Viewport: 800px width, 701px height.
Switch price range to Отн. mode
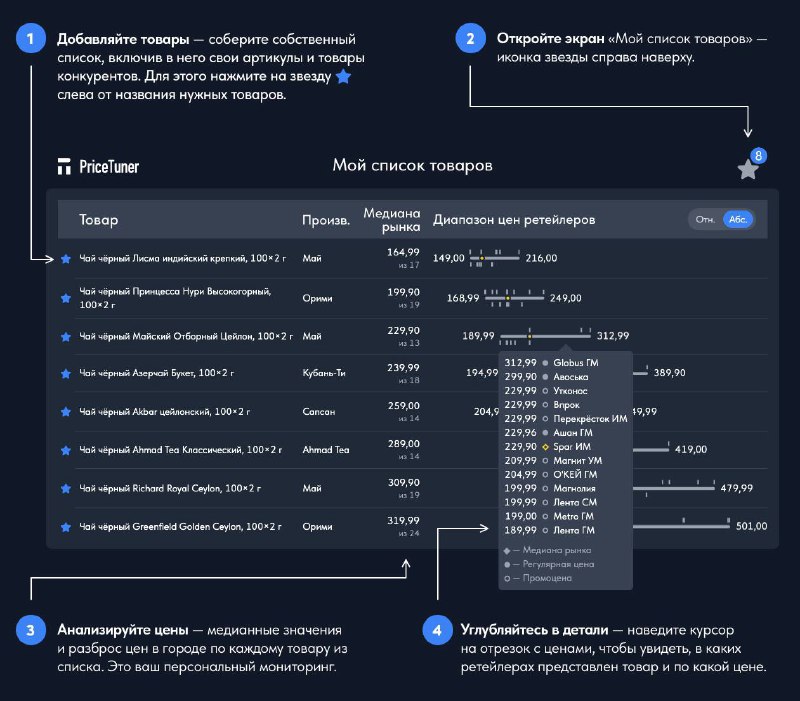pyautogui.click(x=705, y=219)
